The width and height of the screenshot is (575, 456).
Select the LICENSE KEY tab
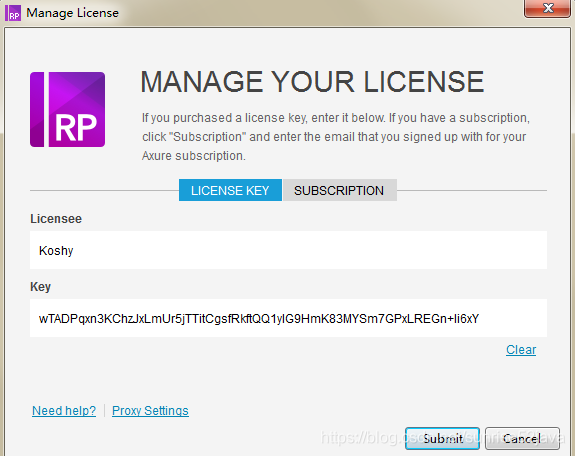click(230, 190)
